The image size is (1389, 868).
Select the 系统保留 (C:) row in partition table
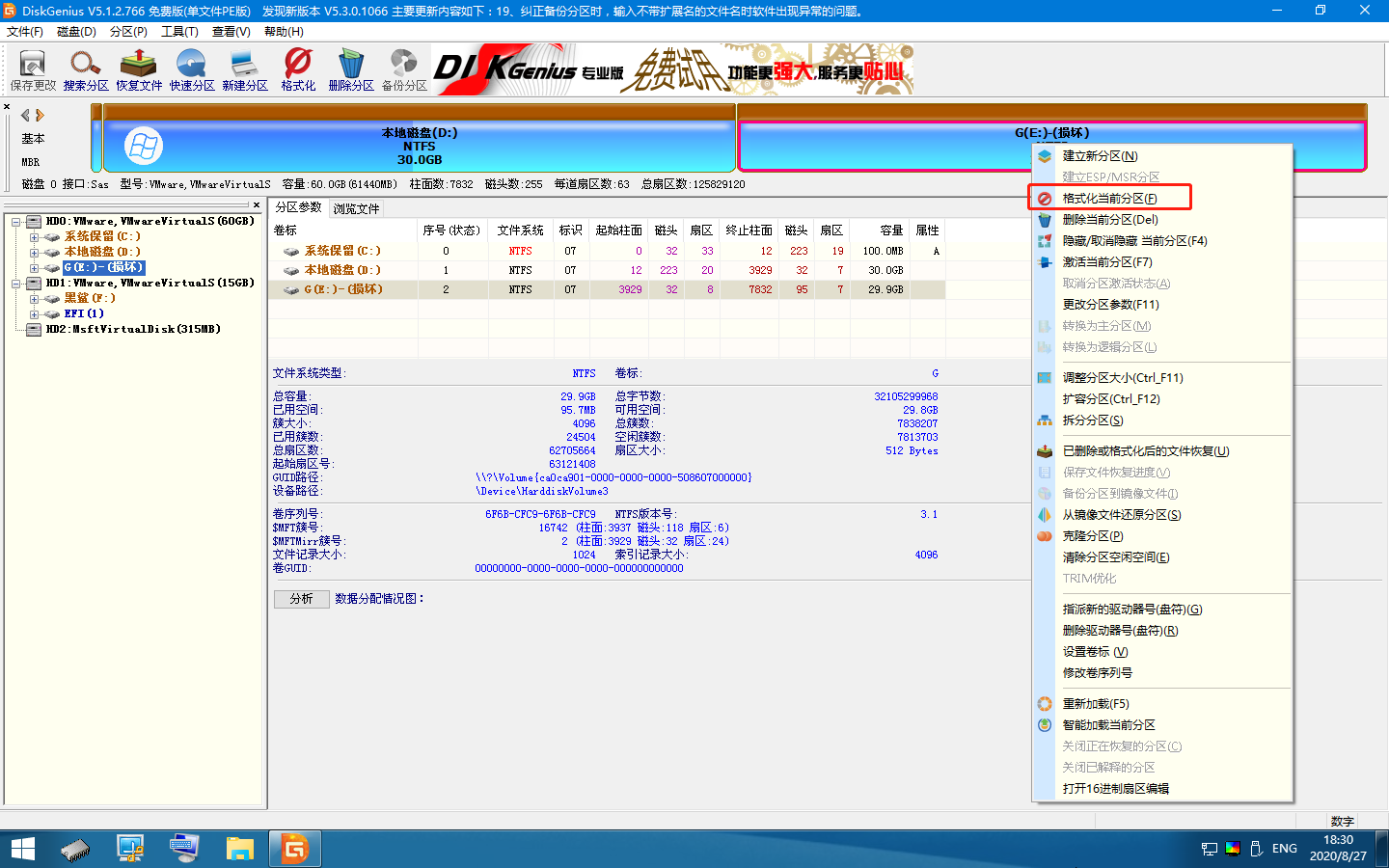(608, 251)
